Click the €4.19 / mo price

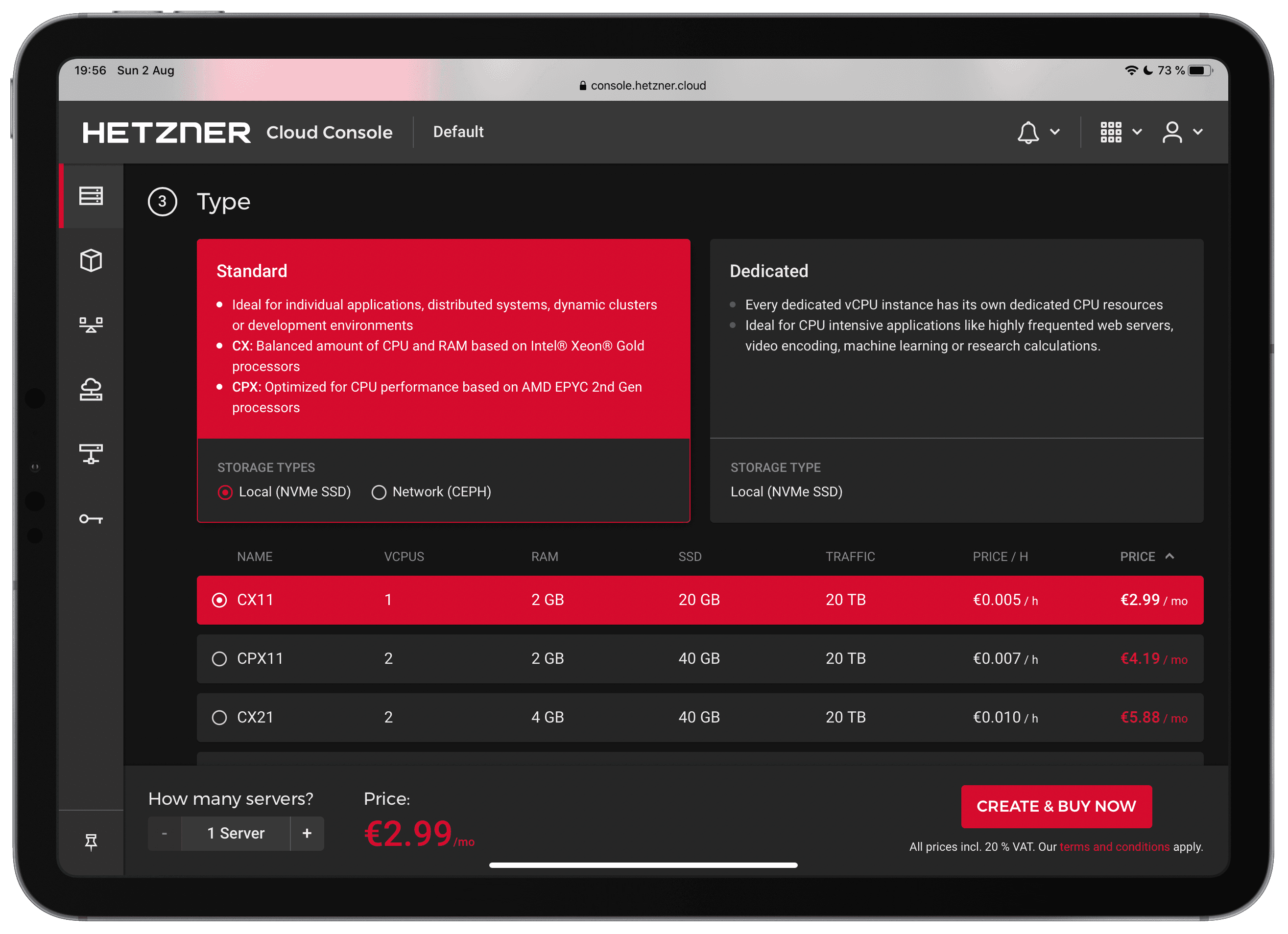click(1154, 659)
